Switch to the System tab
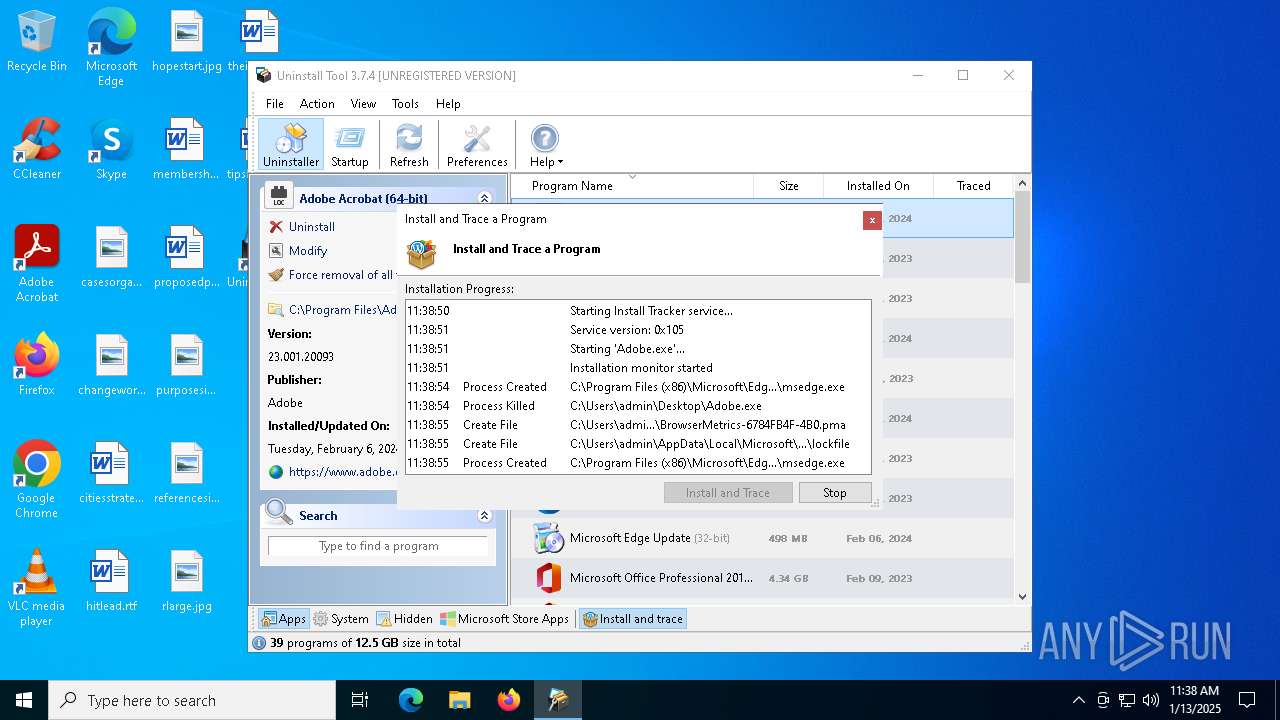The image size is (1280, 720). coord(340,619)
